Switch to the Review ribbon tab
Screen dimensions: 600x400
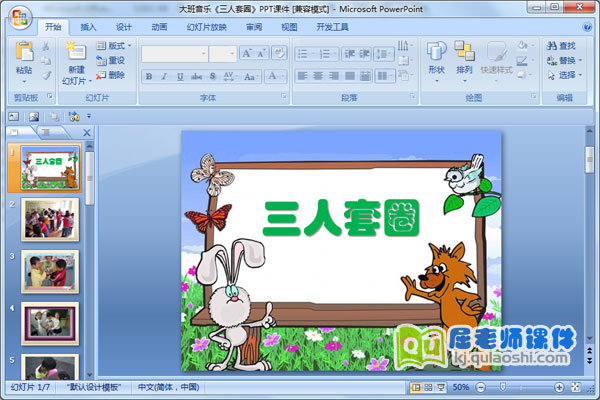pos(254,27)
